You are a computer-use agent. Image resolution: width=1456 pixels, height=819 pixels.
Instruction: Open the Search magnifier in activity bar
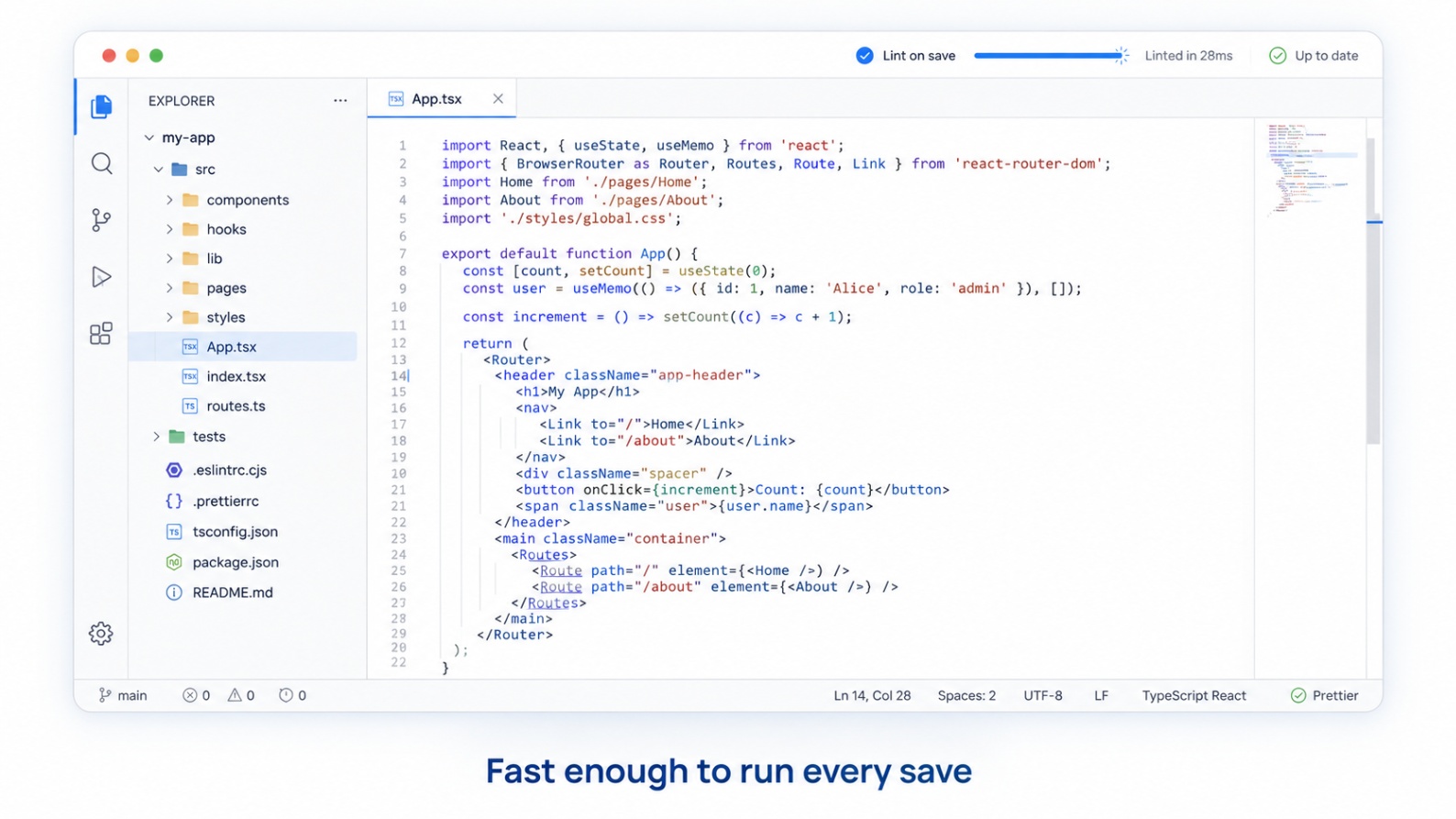102,163
